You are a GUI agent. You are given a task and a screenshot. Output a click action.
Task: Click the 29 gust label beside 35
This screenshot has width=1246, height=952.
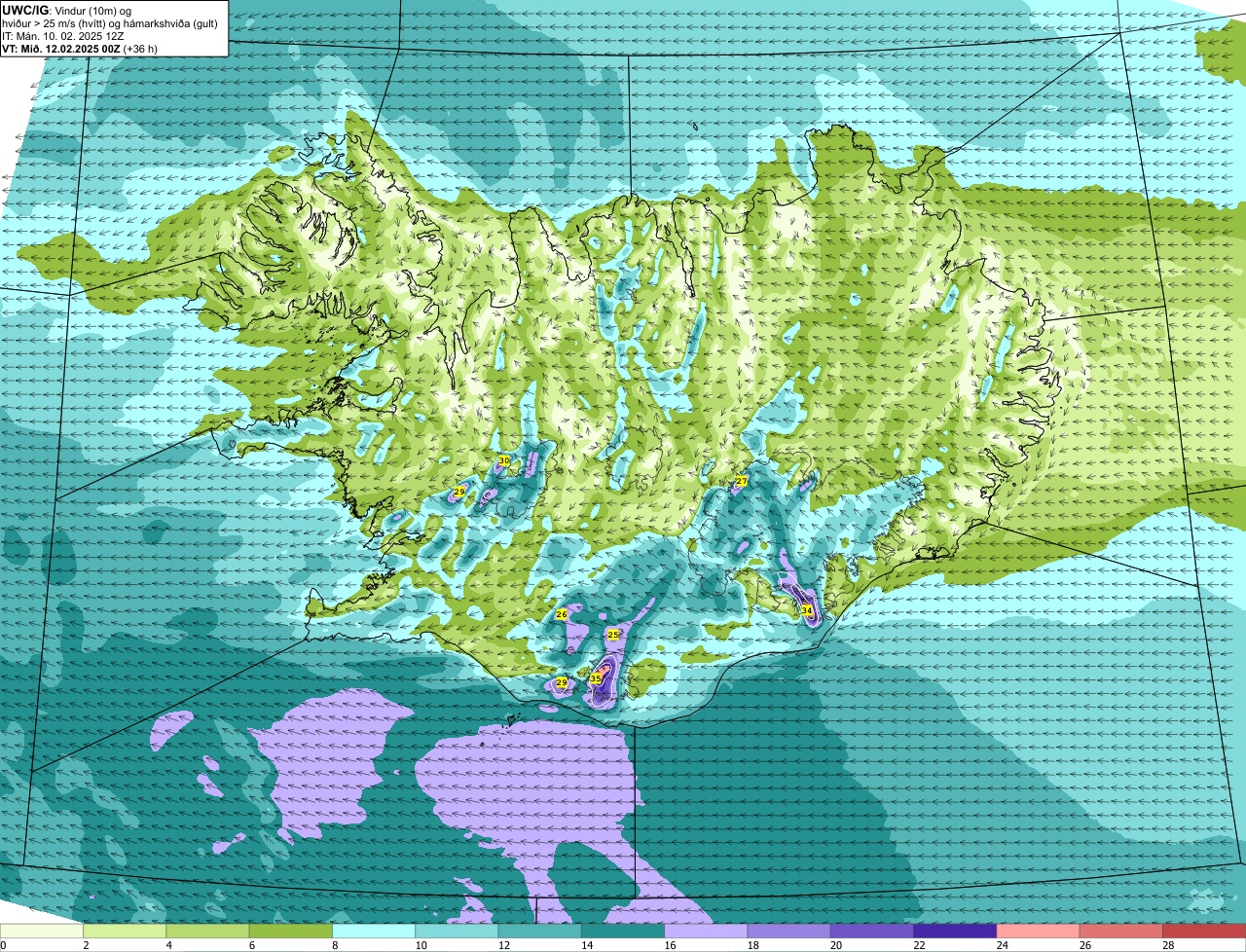[x=561, y=682]
